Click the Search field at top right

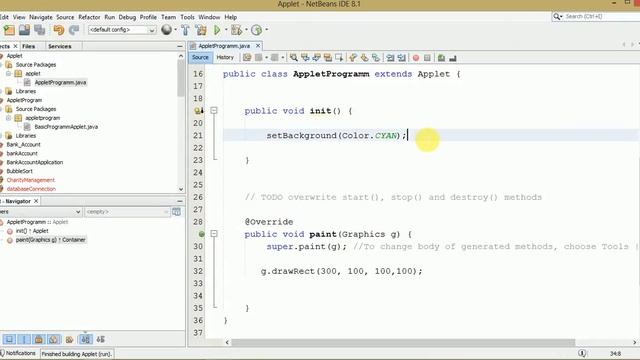[596, 16]
